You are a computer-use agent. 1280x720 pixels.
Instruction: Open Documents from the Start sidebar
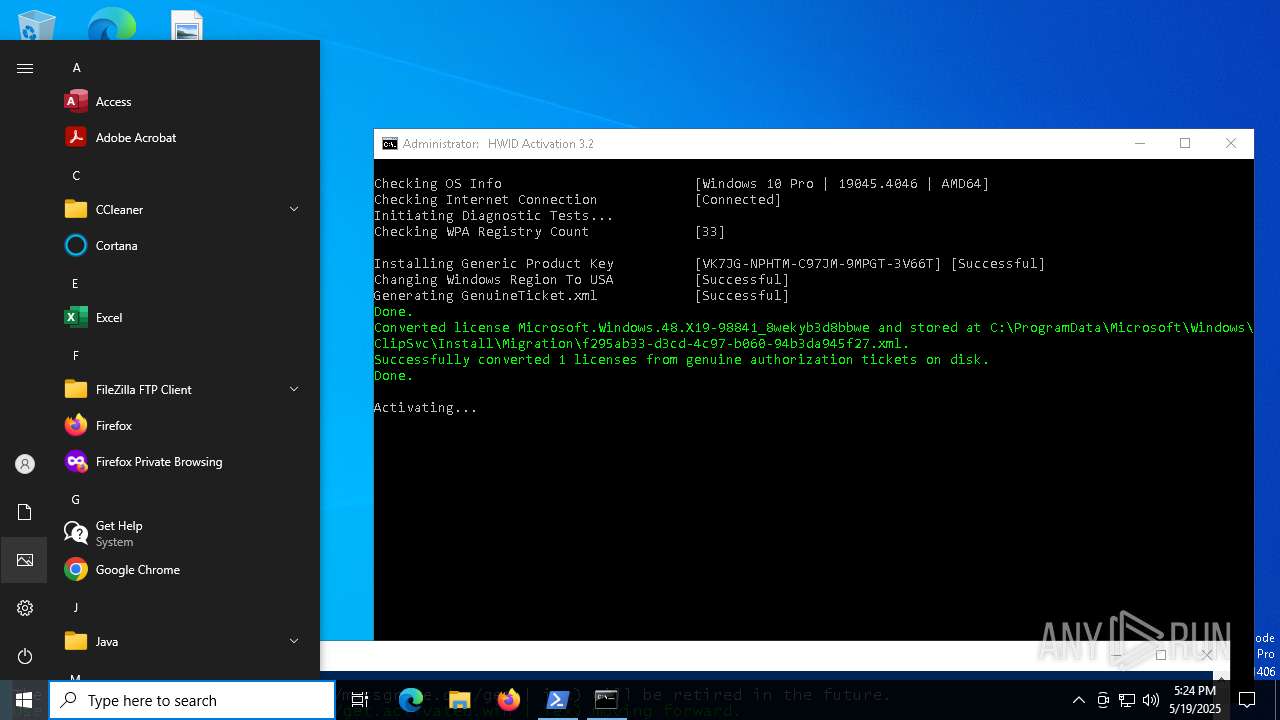click(25, 512)
